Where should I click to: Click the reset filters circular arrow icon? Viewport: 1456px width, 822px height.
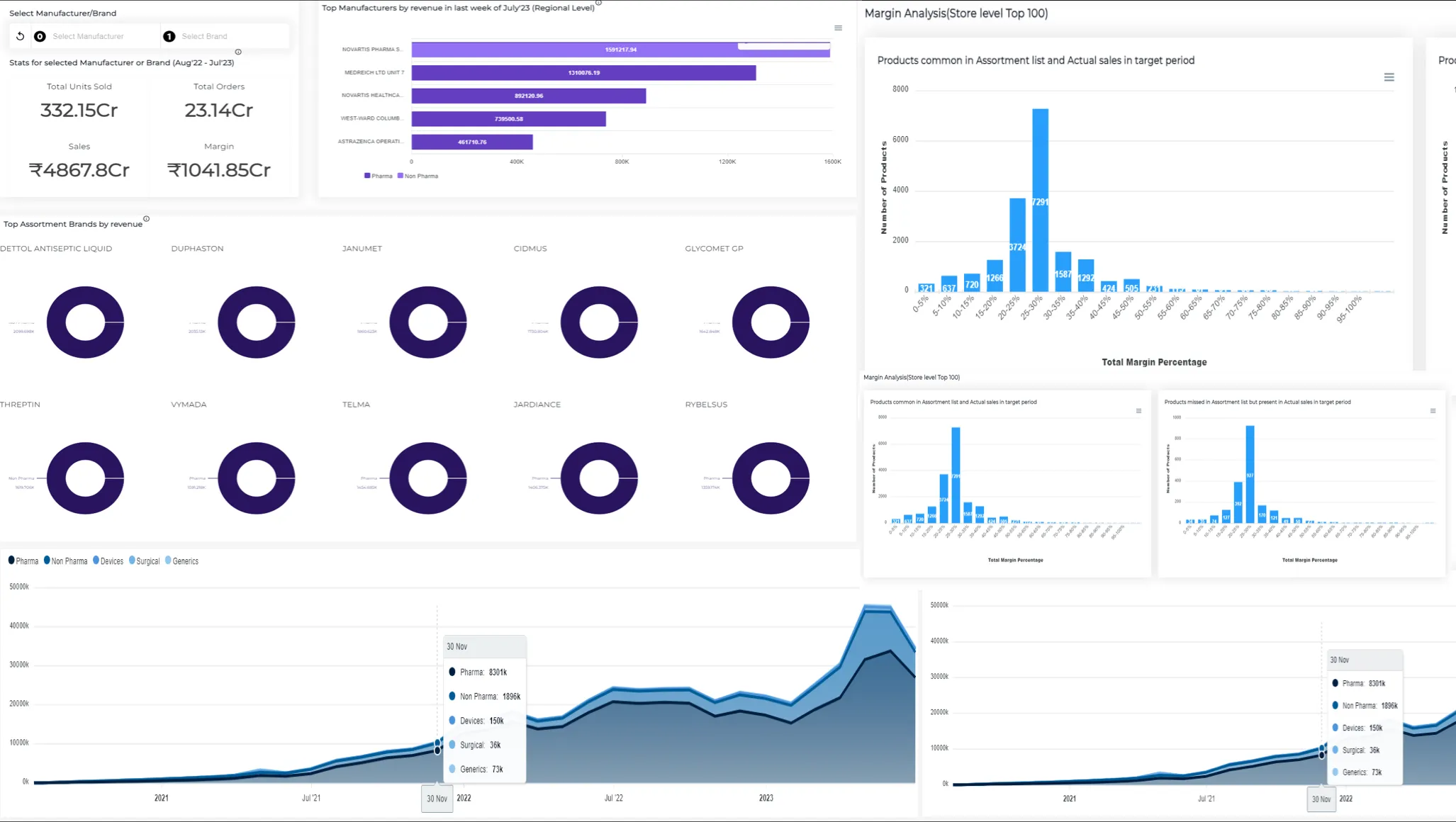[x=20, y=36]
